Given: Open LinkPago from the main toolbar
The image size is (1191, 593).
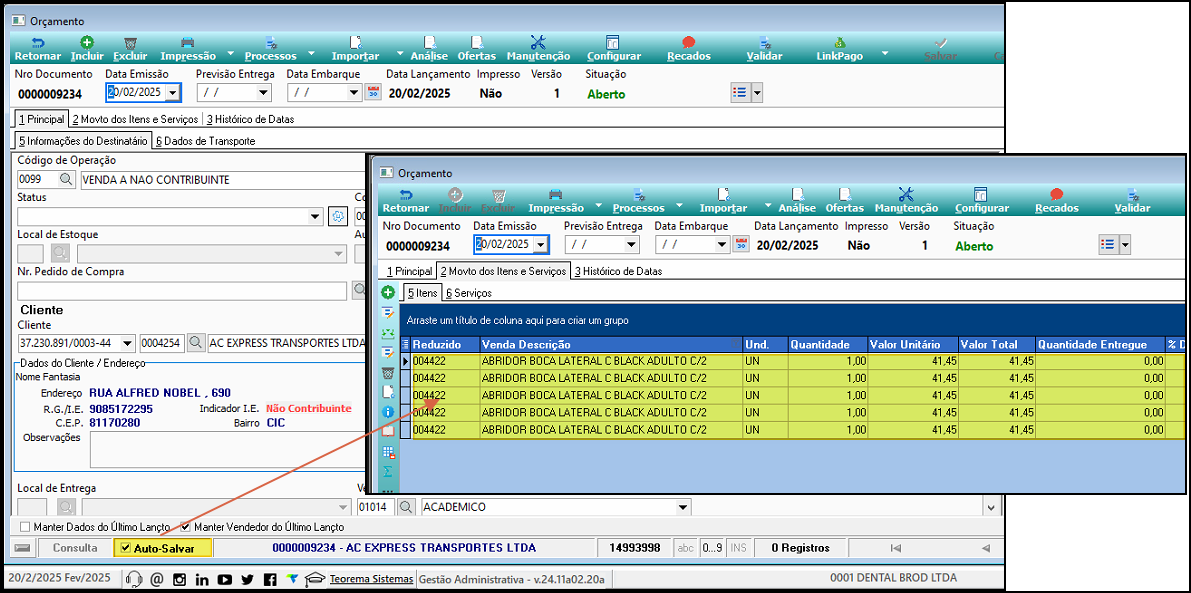Looking at the screenshot, I should point(839,48).
